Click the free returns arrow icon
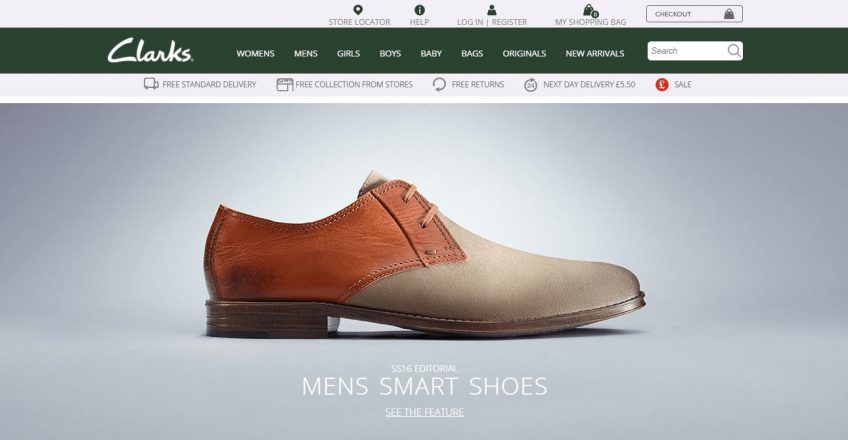This screenshot has width=848, height=440. coord(439,85)
